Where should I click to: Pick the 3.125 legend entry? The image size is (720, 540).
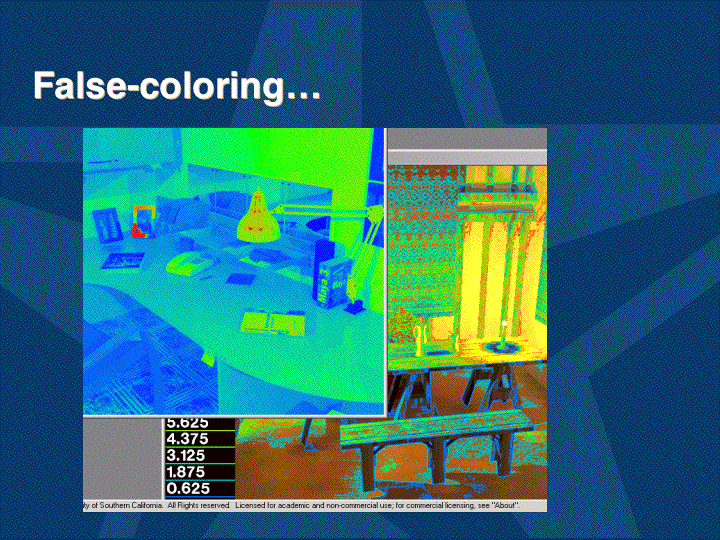(187, 455)
